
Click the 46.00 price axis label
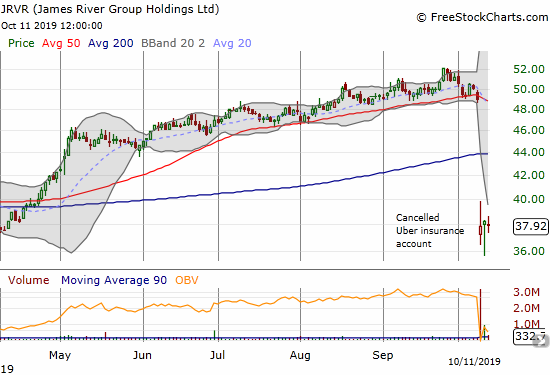click(x=529, y=130)
